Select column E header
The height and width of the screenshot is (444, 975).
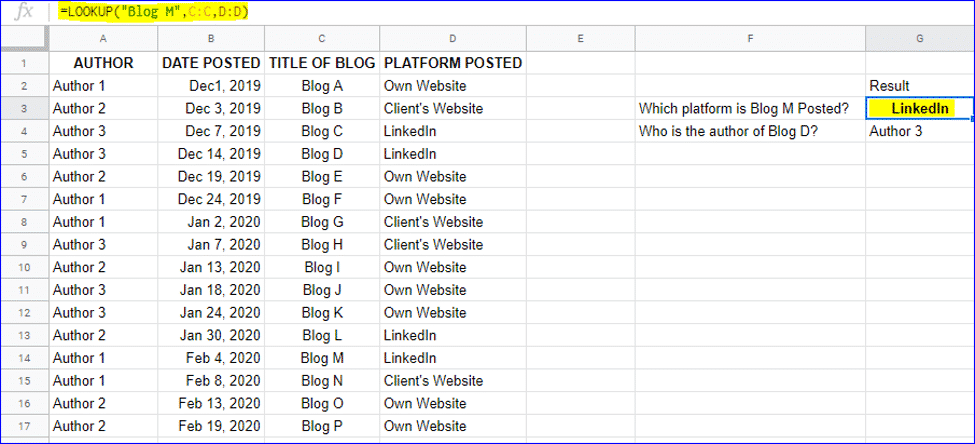click(x=580, y=39)
